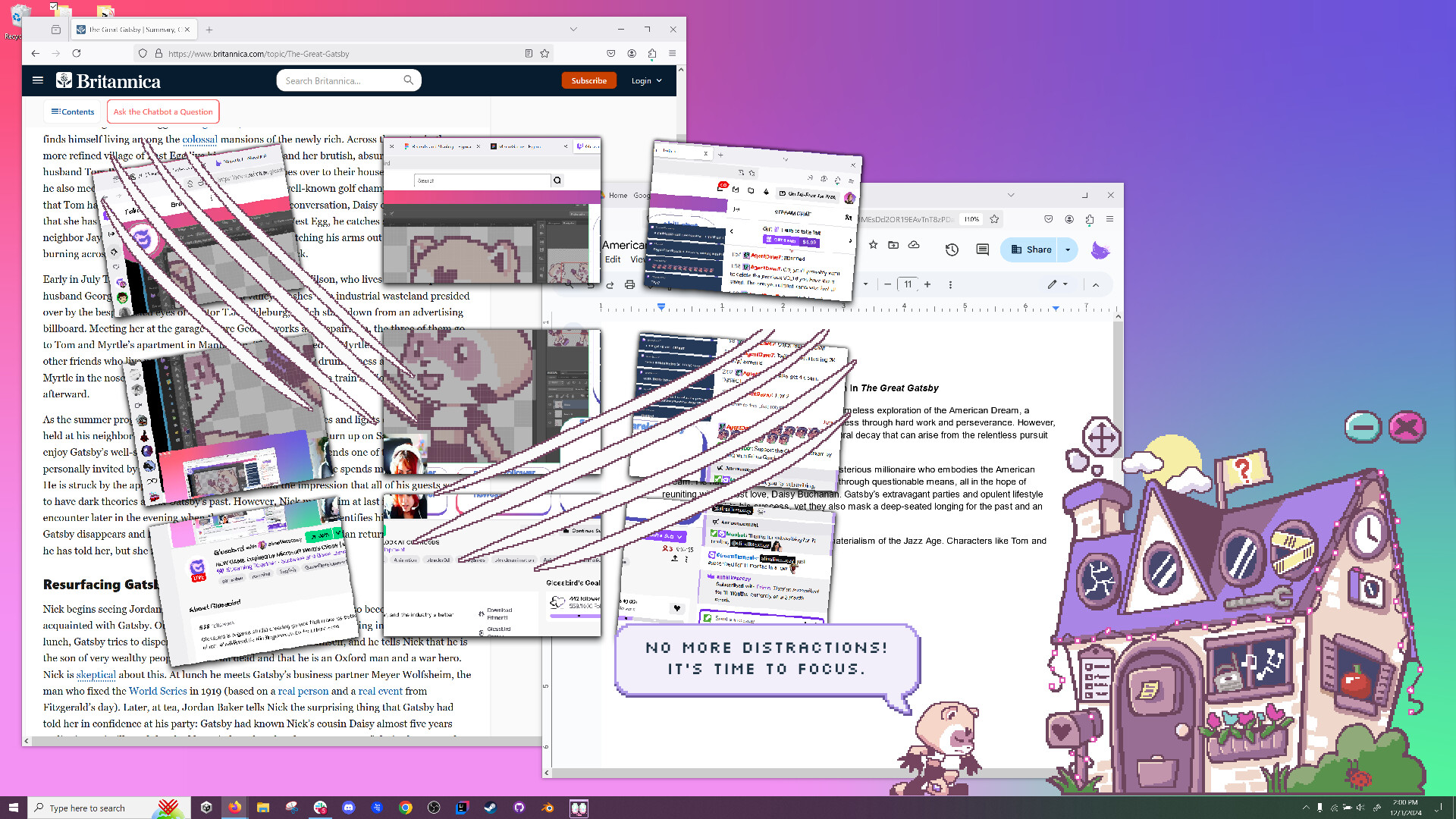Click the teal minimize button above the house
This screenshot has height=819, width=1456.
(x=1363, y=427)
